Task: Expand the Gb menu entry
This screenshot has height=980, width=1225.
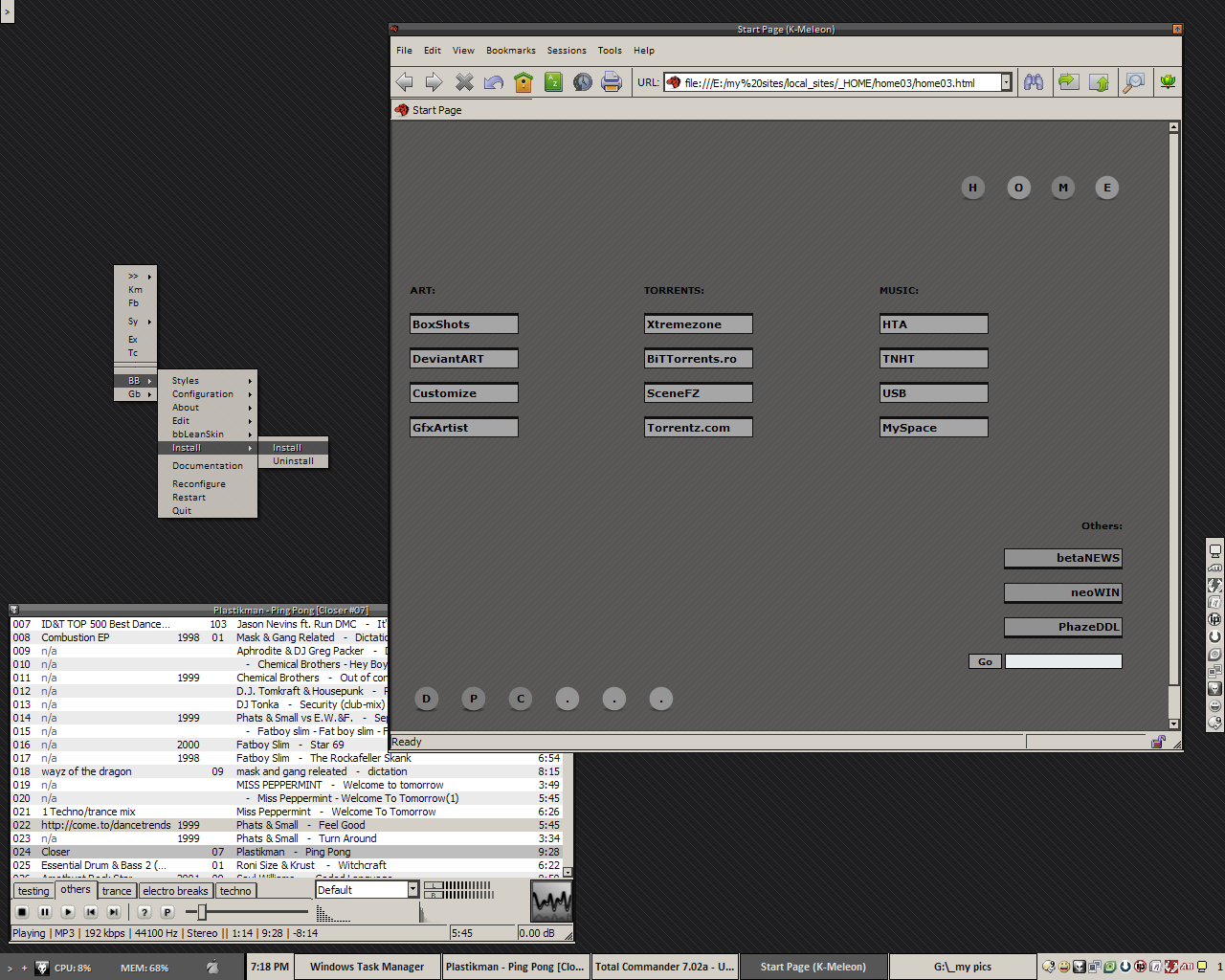Action: [135, 394]
